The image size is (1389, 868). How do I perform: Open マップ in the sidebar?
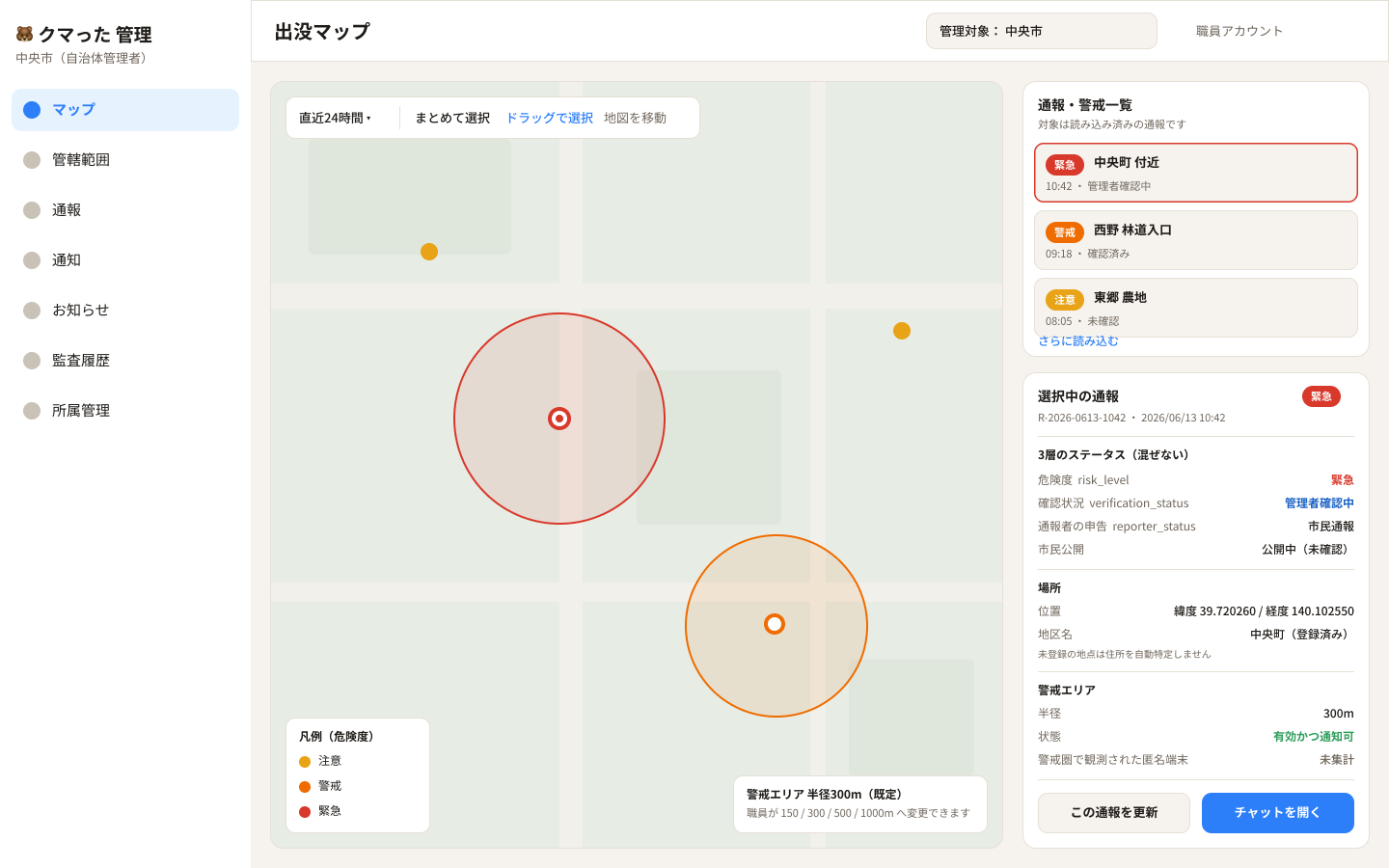click(x=125, y=110)
